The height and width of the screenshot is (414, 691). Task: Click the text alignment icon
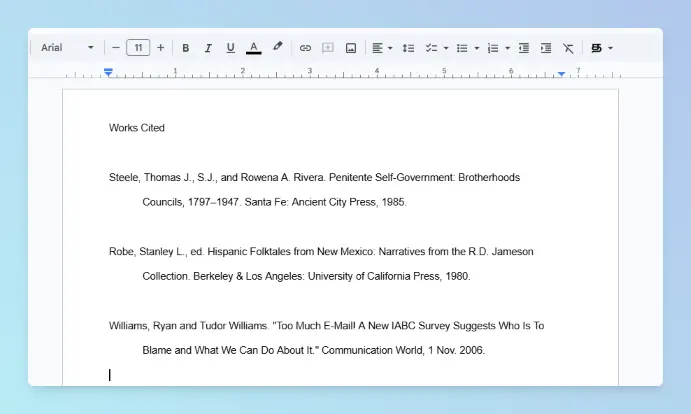coord(377,48)
